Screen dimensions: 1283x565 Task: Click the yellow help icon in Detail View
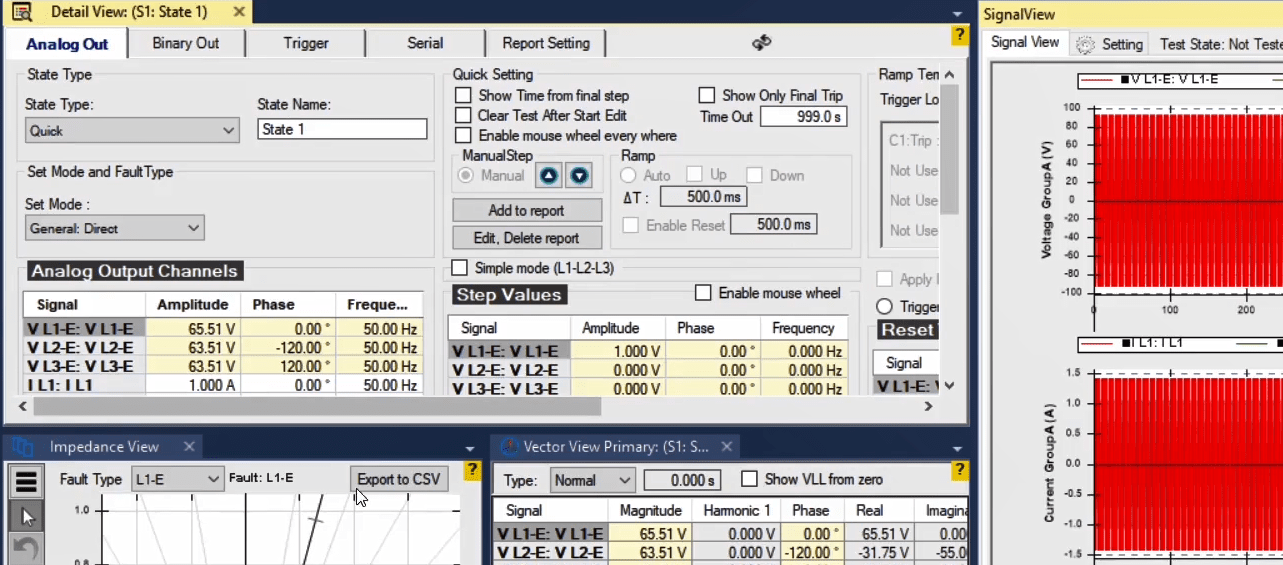[x=959, y=36]
